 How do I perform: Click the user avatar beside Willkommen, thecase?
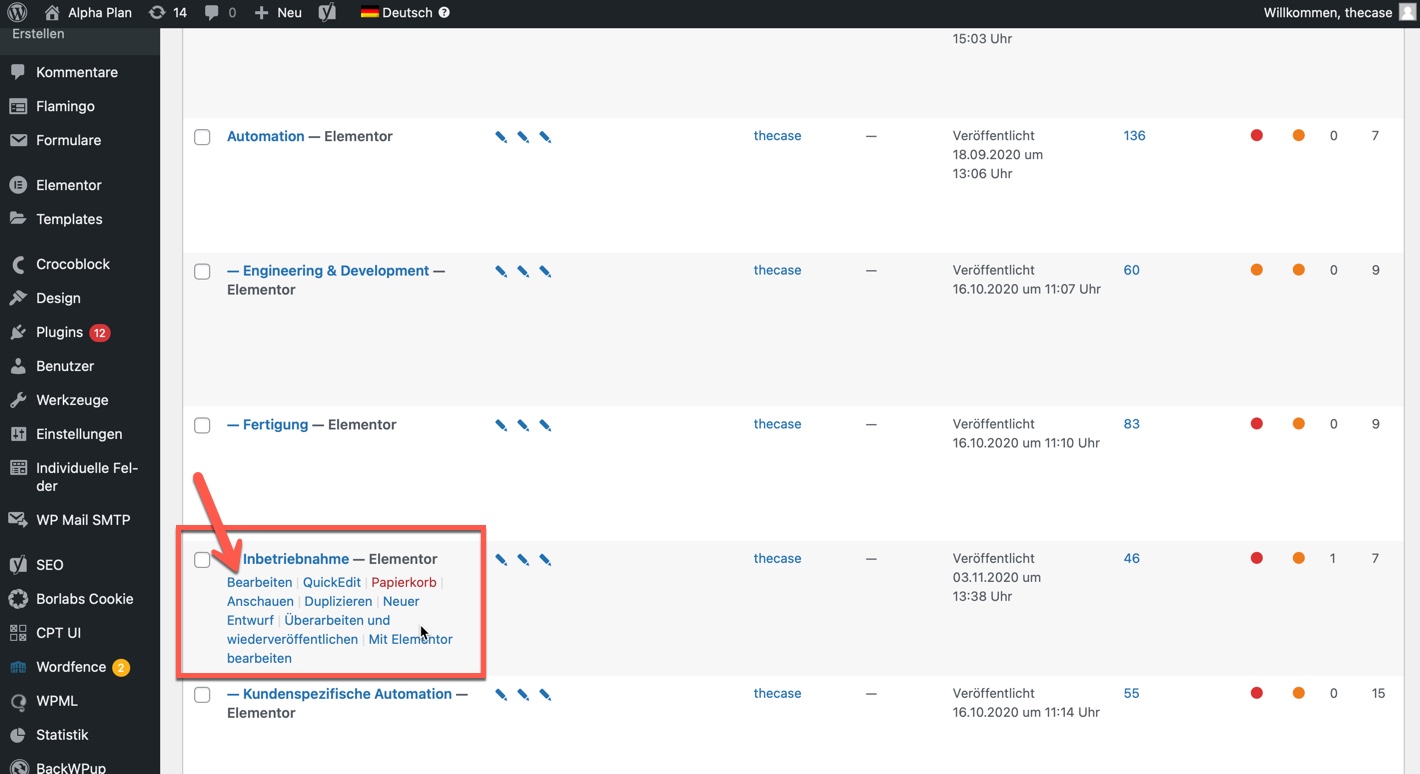[x=1407, y=13]
